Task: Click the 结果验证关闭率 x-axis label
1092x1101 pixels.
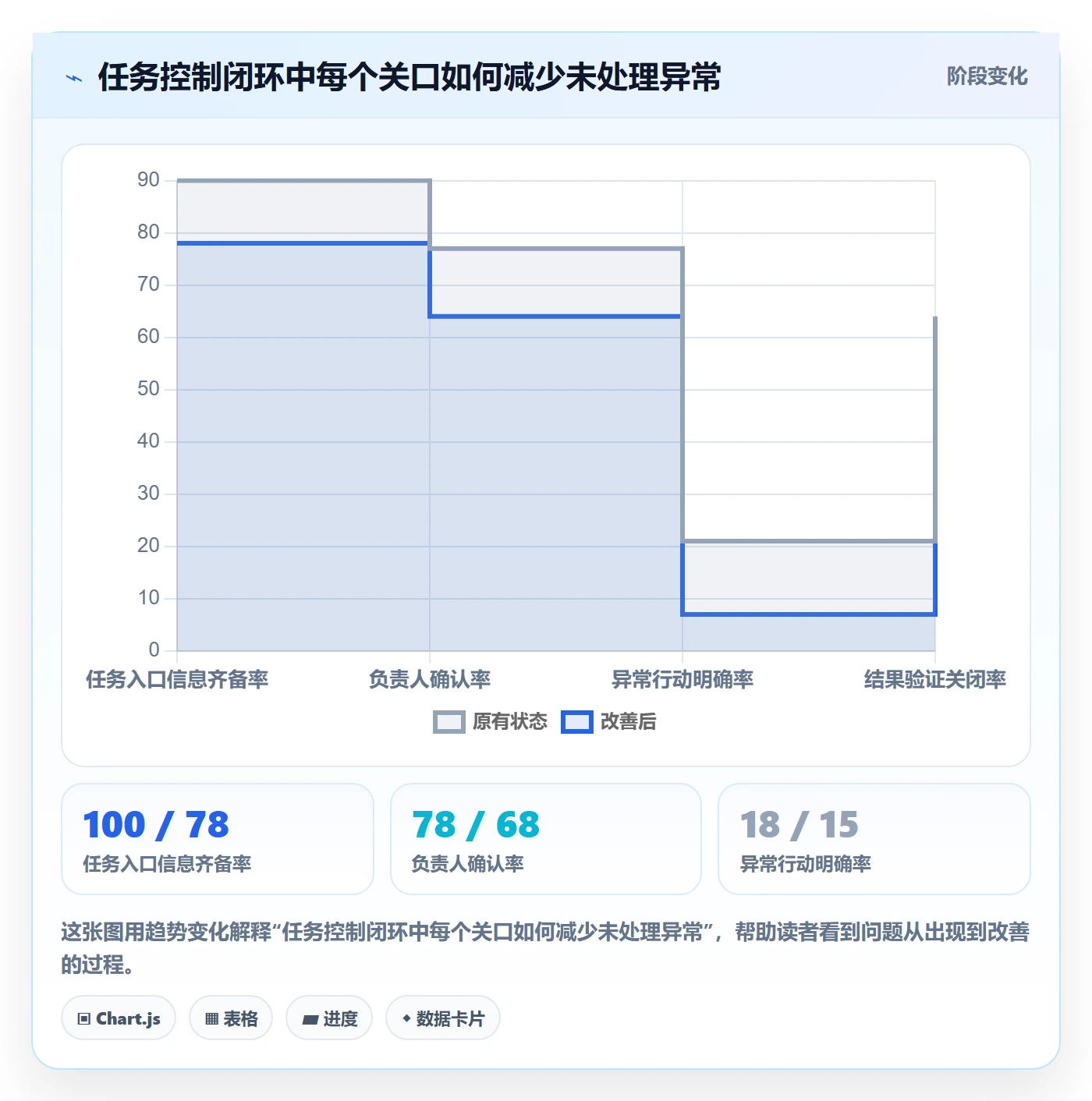Action: point(935,680)
